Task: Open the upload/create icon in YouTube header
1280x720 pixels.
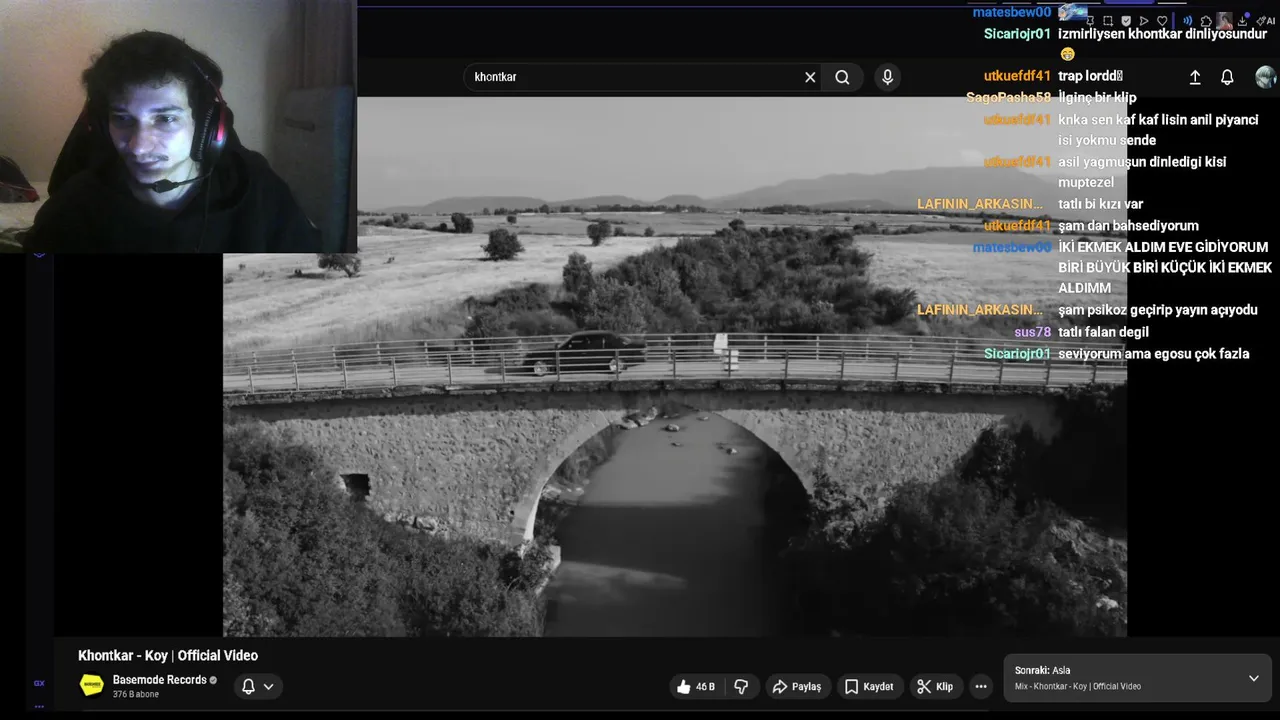Action: point(1195,77)
